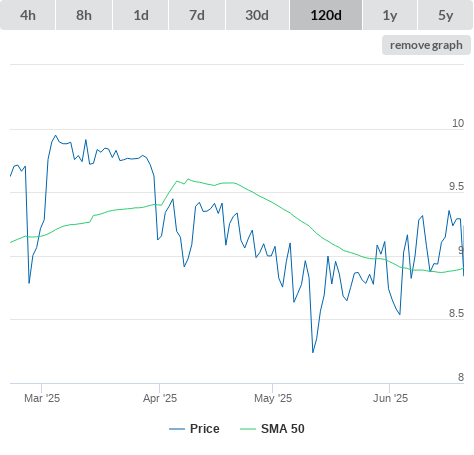This screenshot has width=474, height=455.
Task: Click the SMA 50 peak in April
Action: 188,179
